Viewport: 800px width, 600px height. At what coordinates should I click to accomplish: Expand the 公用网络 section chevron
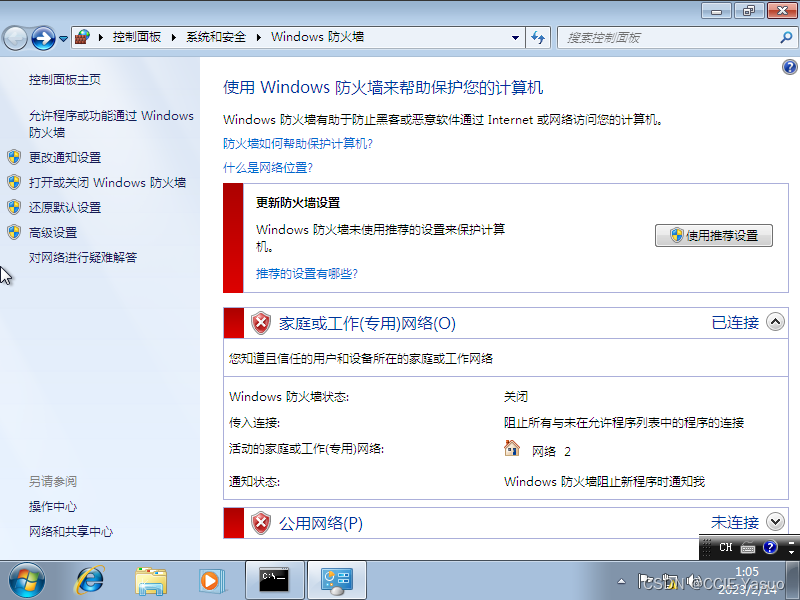tap(775, 522)
